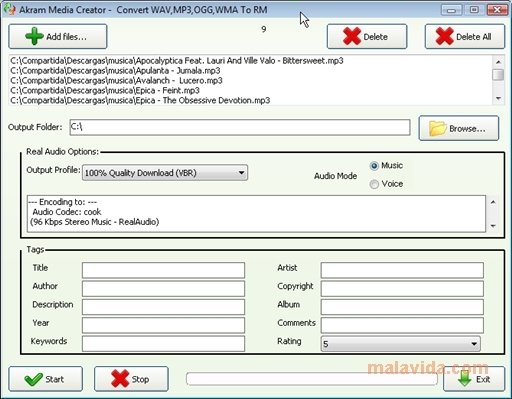The image size is (512, 399).
Task: Click the Keywords tag field
Action: [x=163, y=343]
